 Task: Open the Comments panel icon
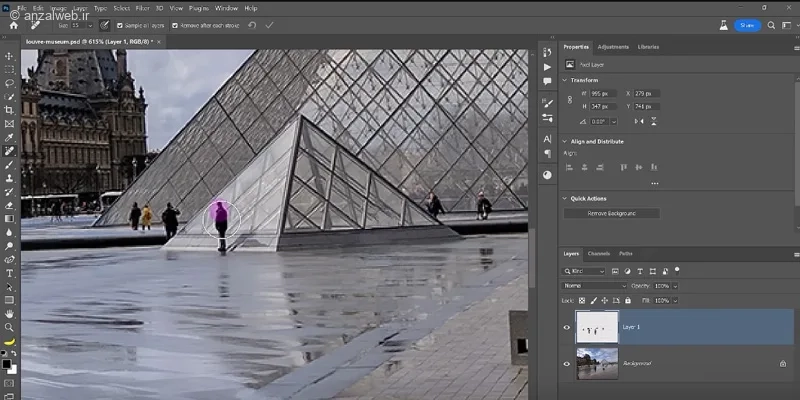tap(547, 81)
